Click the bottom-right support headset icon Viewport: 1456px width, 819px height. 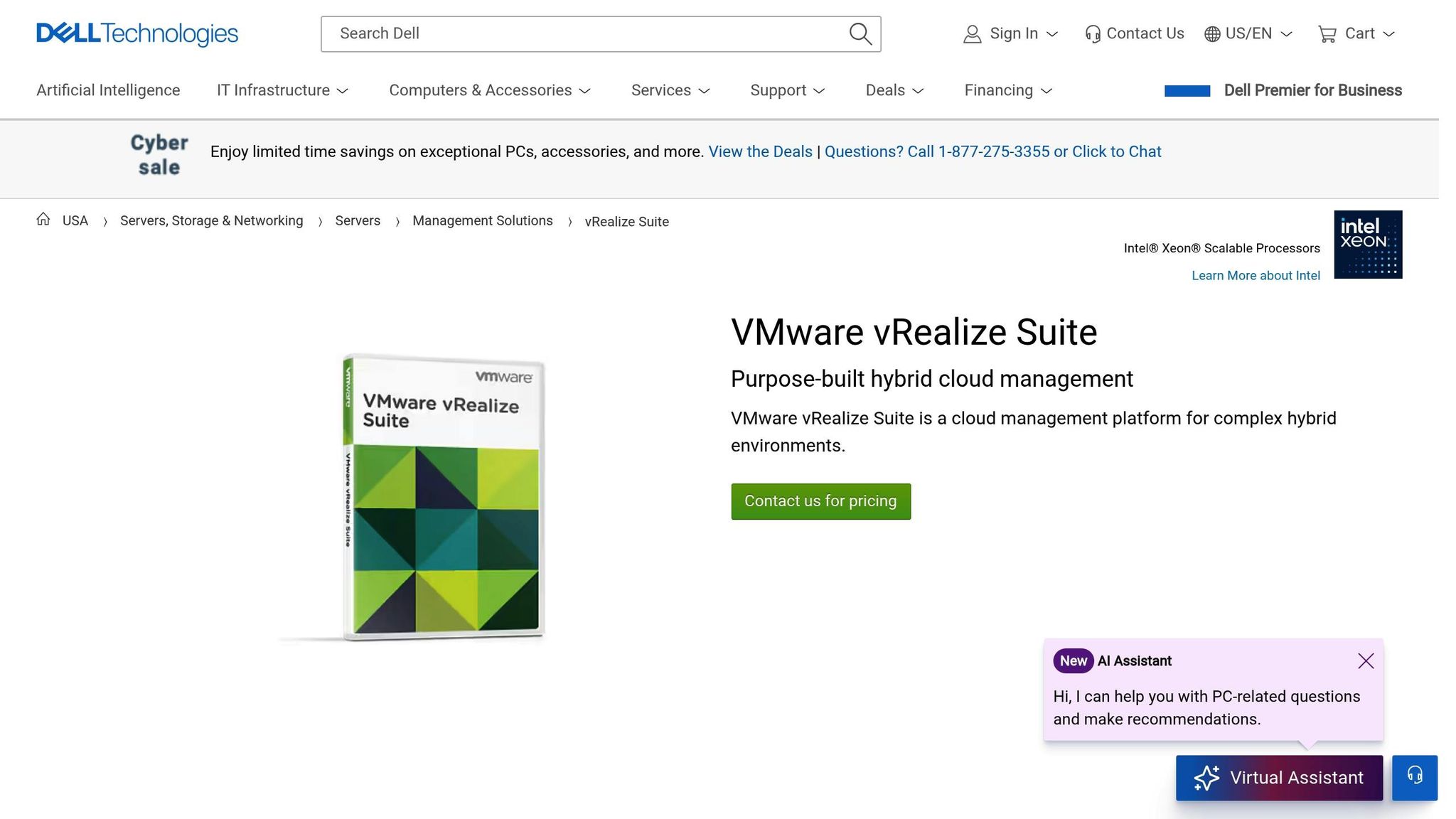(x=1414, y=777)
